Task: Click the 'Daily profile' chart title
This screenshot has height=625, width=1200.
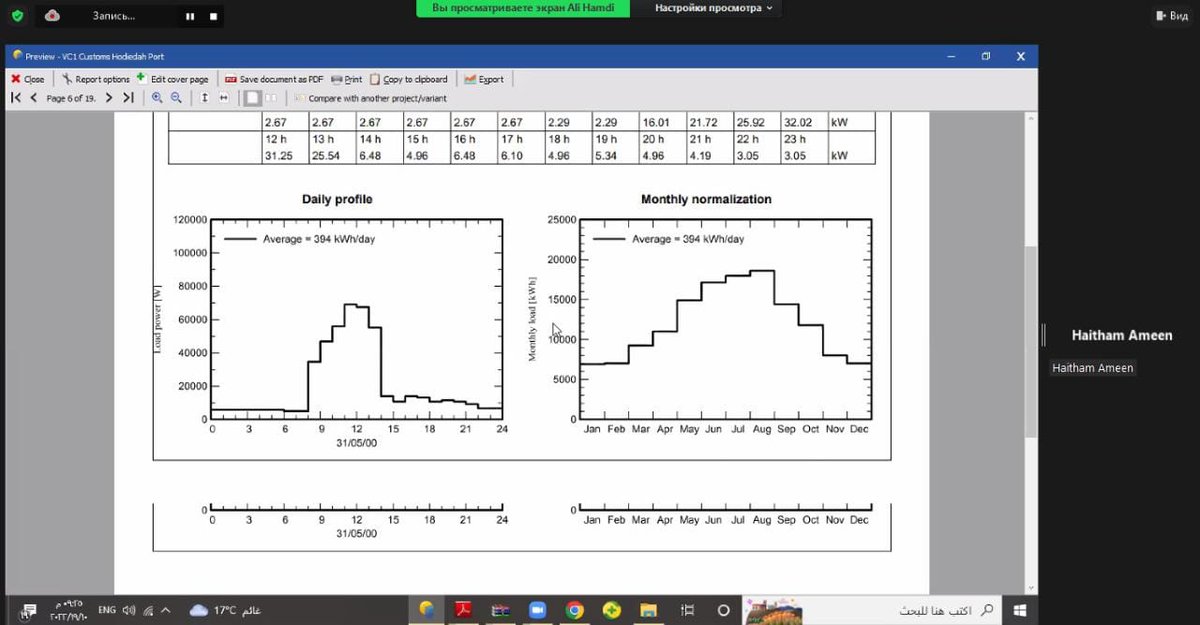Action: [337, 199]
